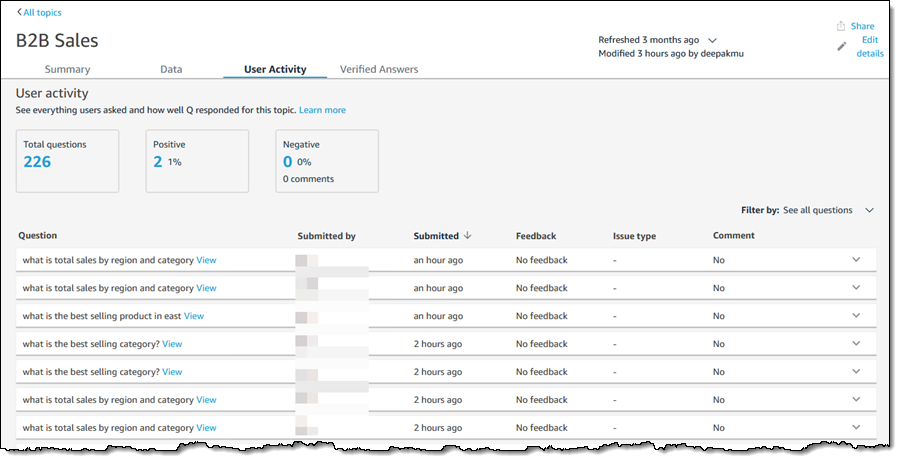Click the Positive count of 2
Screen dimensions: 900x461
(158, 162)
